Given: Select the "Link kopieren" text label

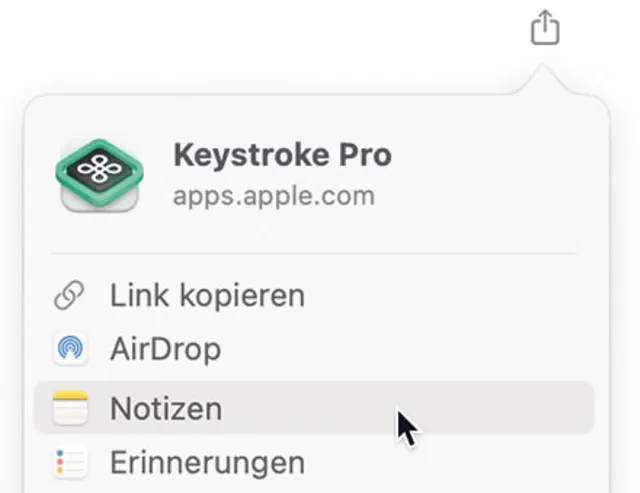Looking at the screenshot, I should pos(207,296).
